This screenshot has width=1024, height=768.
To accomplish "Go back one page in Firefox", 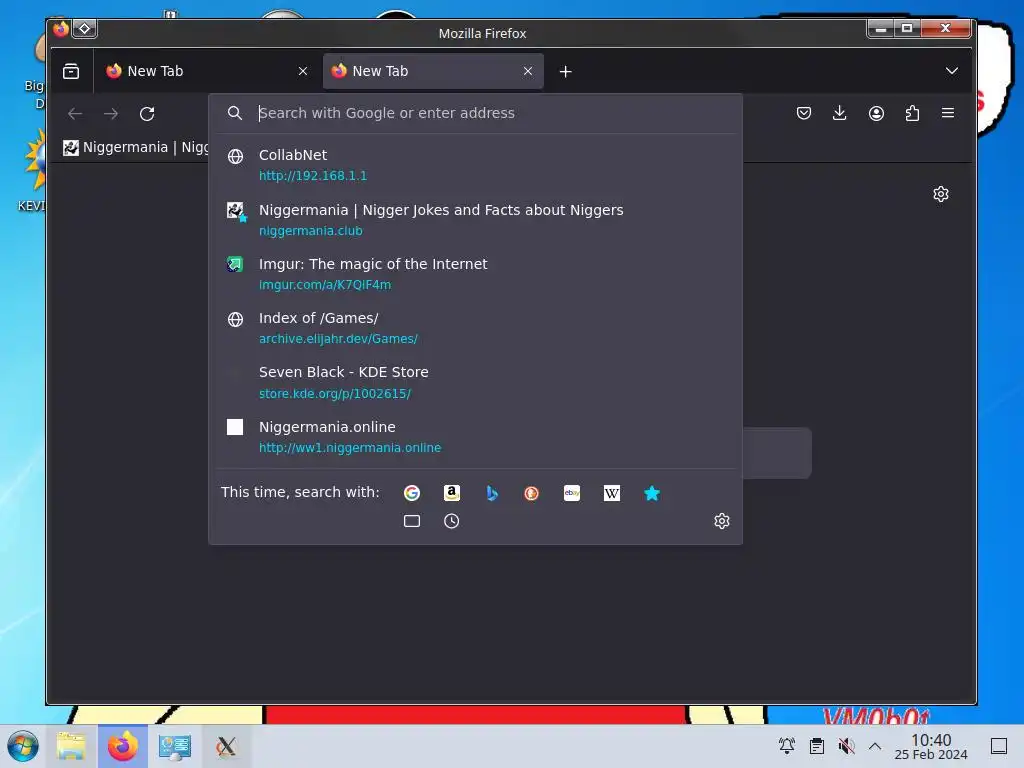I will [75, 114].
